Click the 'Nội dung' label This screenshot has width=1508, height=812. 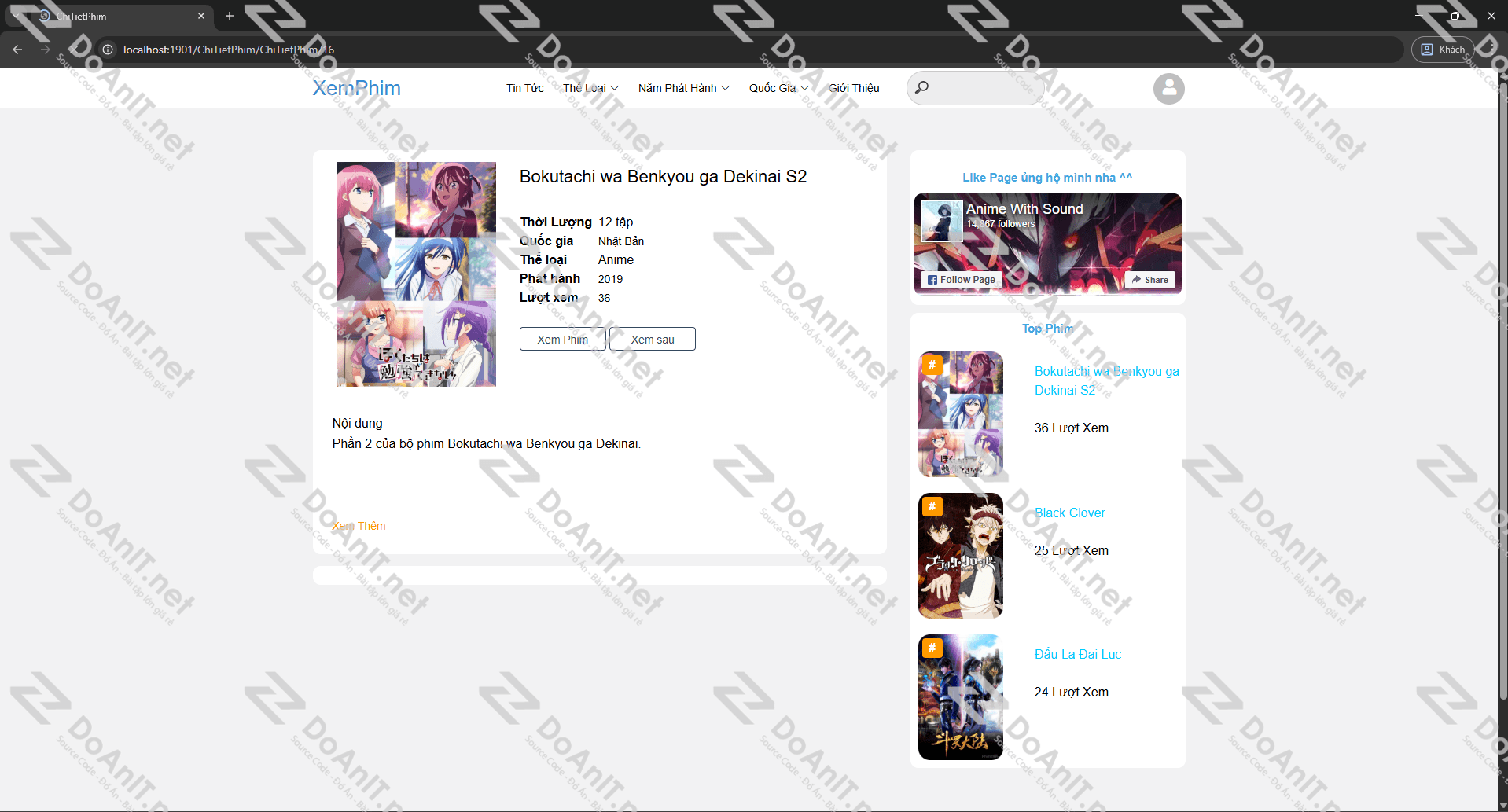(357, 423)
